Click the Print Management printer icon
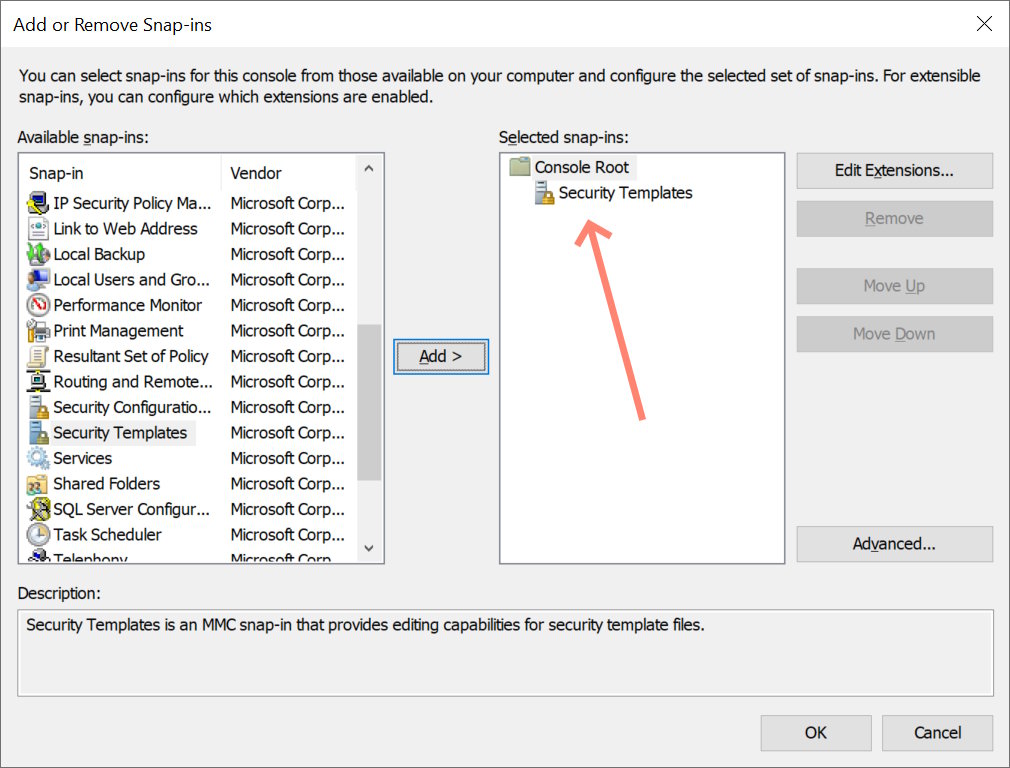The image size is (1010, 768). point(38,331)
